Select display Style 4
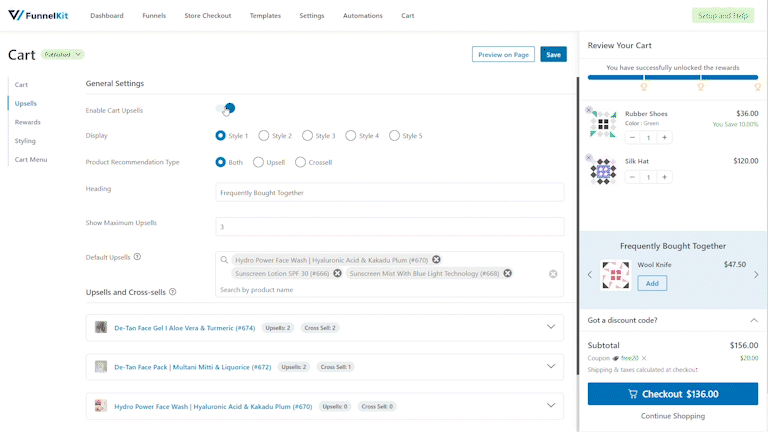Screen dimensions: 768x432 point(351,136)
